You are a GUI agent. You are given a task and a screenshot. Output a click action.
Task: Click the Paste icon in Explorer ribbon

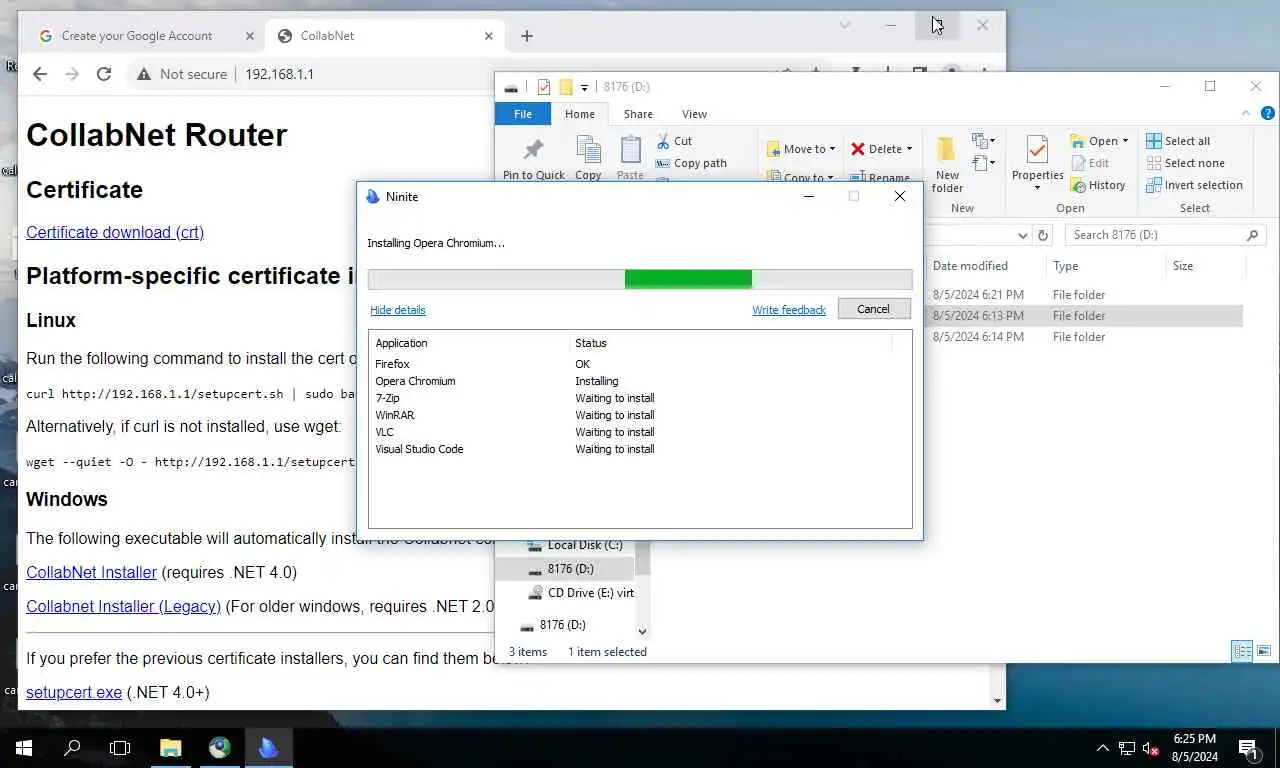click(x=630, y=150)
